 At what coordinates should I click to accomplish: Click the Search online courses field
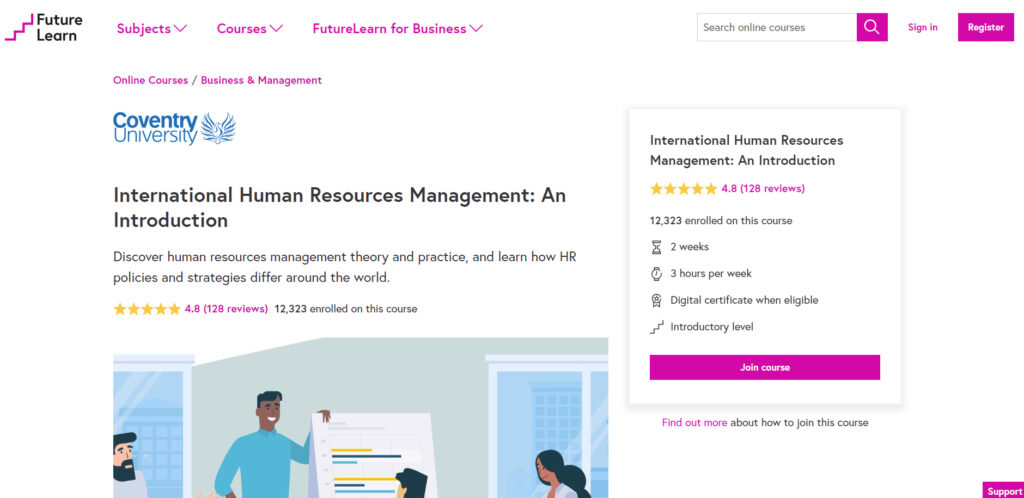[776, 27]
